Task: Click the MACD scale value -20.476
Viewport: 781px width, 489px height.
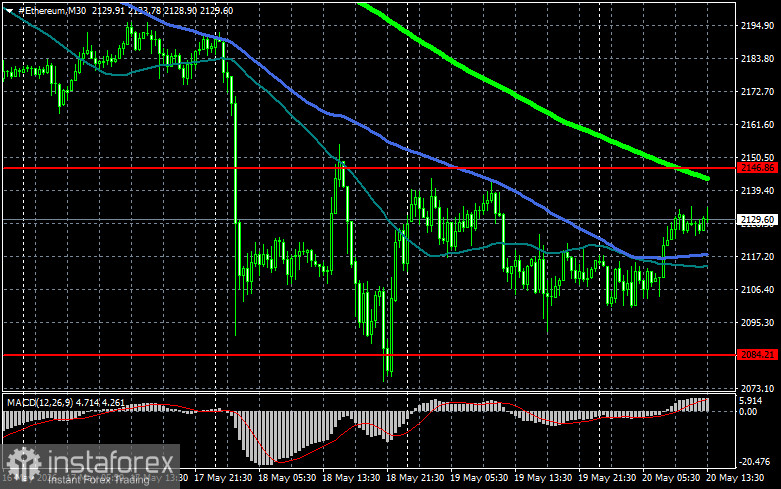Action: 756,462
